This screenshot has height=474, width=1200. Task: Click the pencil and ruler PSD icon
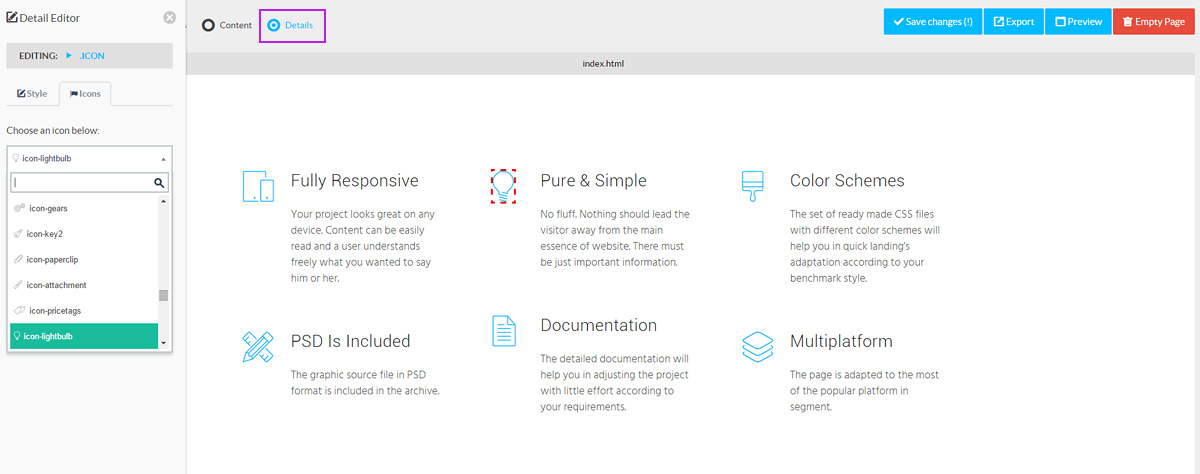pyautogui.click(x=258, y=346)
